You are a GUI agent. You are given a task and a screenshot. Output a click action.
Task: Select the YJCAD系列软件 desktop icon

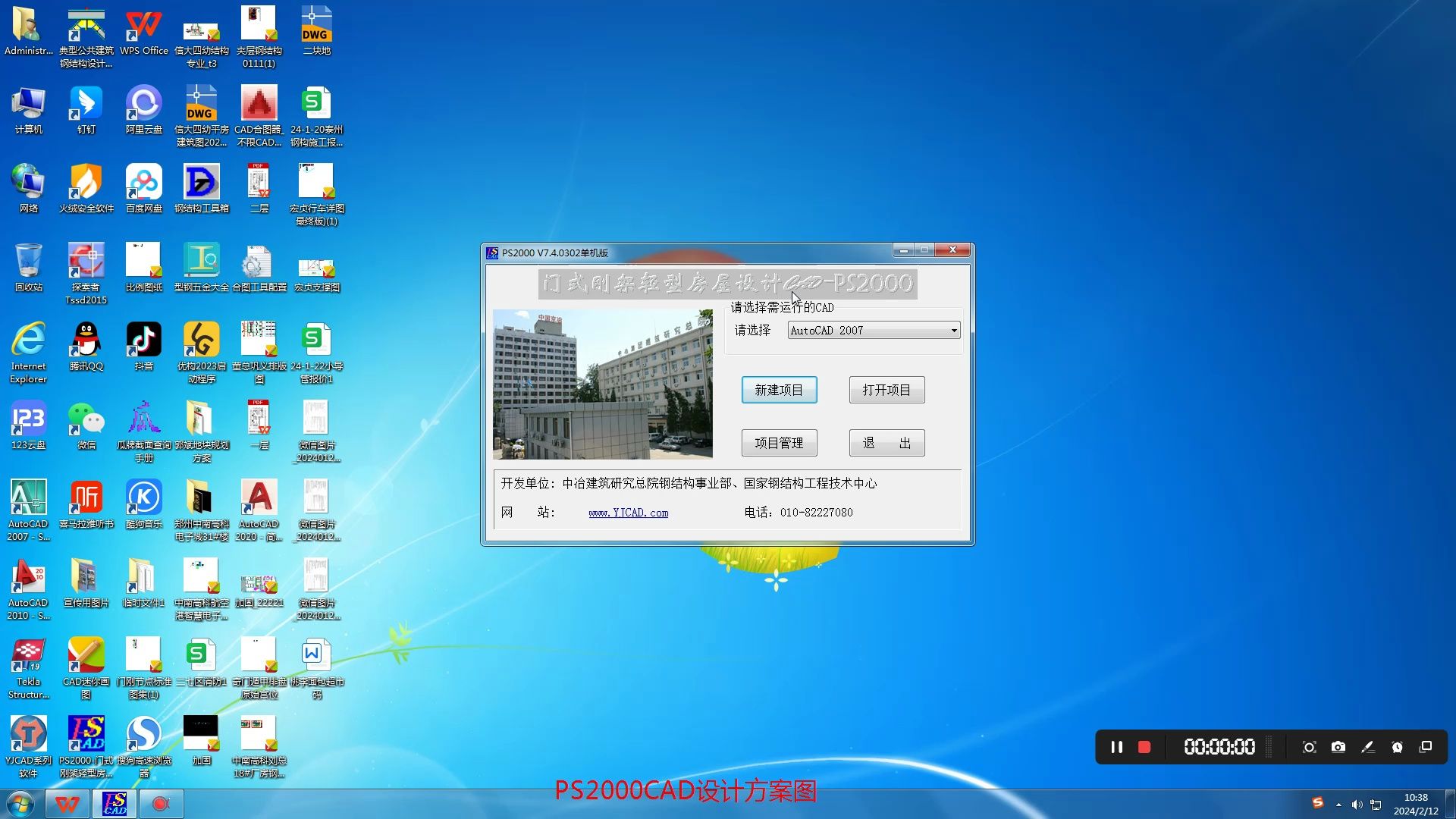(29, 748)
